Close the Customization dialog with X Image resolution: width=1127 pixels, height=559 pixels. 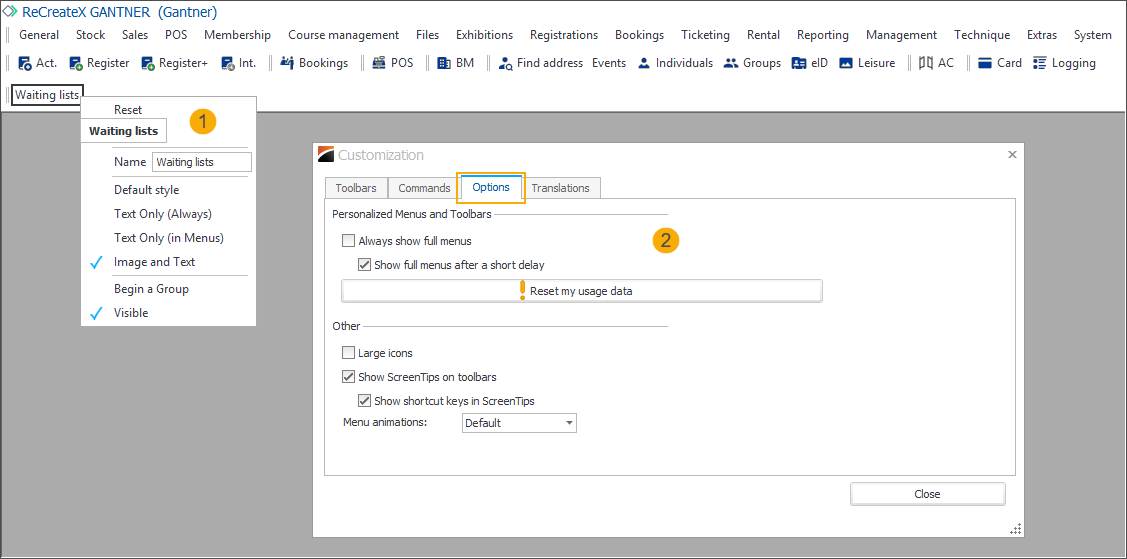pyautogui.click(x=1012, y=154)
